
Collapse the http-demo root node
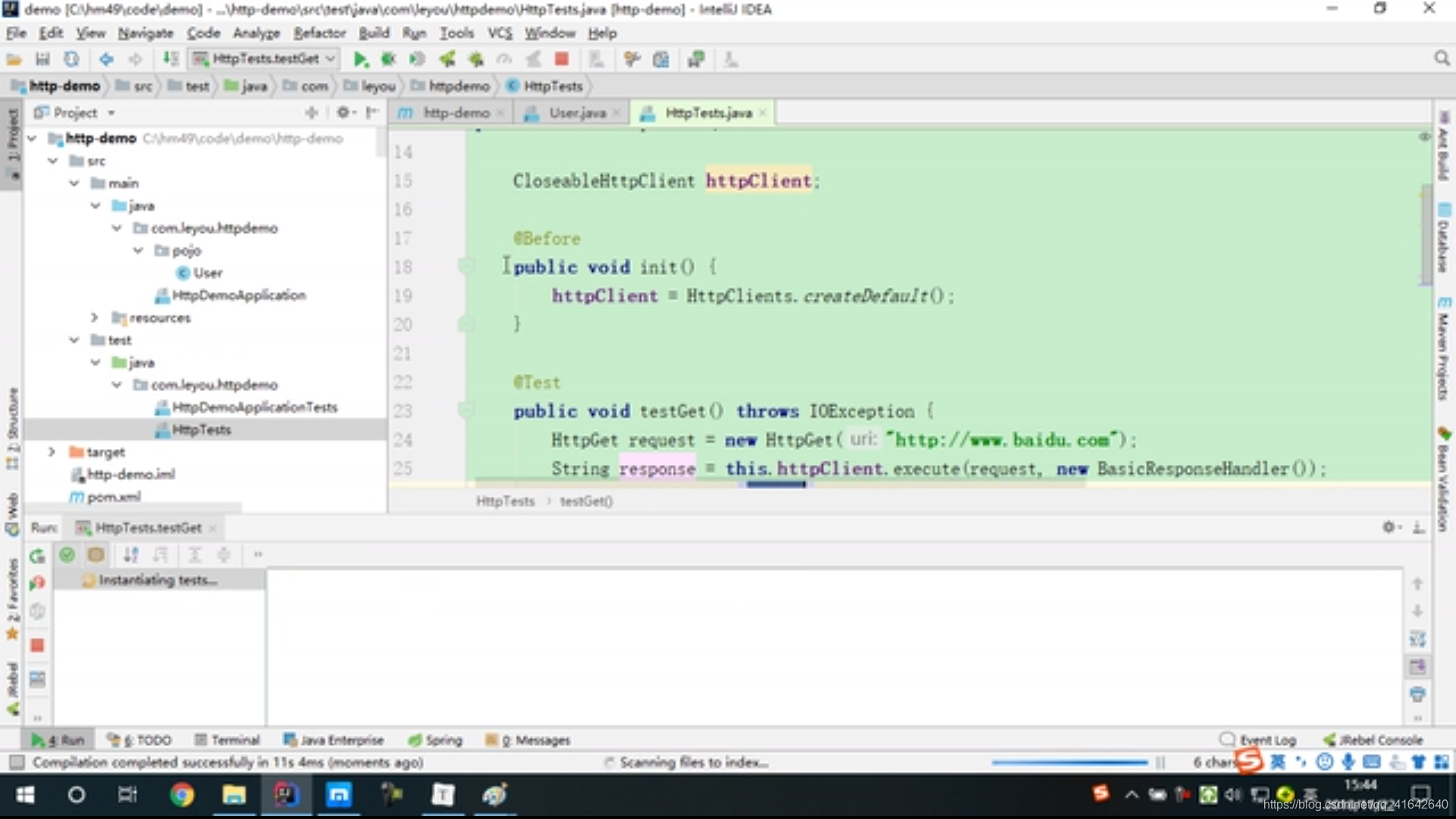32,138
